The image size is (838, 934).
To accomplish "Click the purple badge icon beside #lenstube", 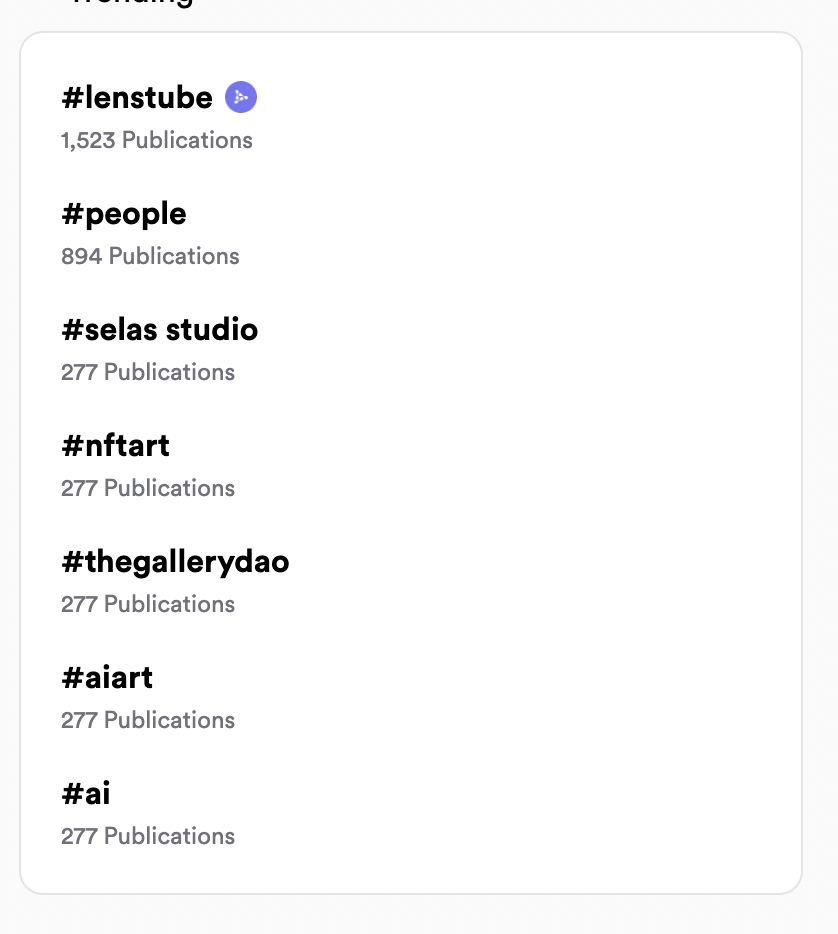I will coord(241,97).
